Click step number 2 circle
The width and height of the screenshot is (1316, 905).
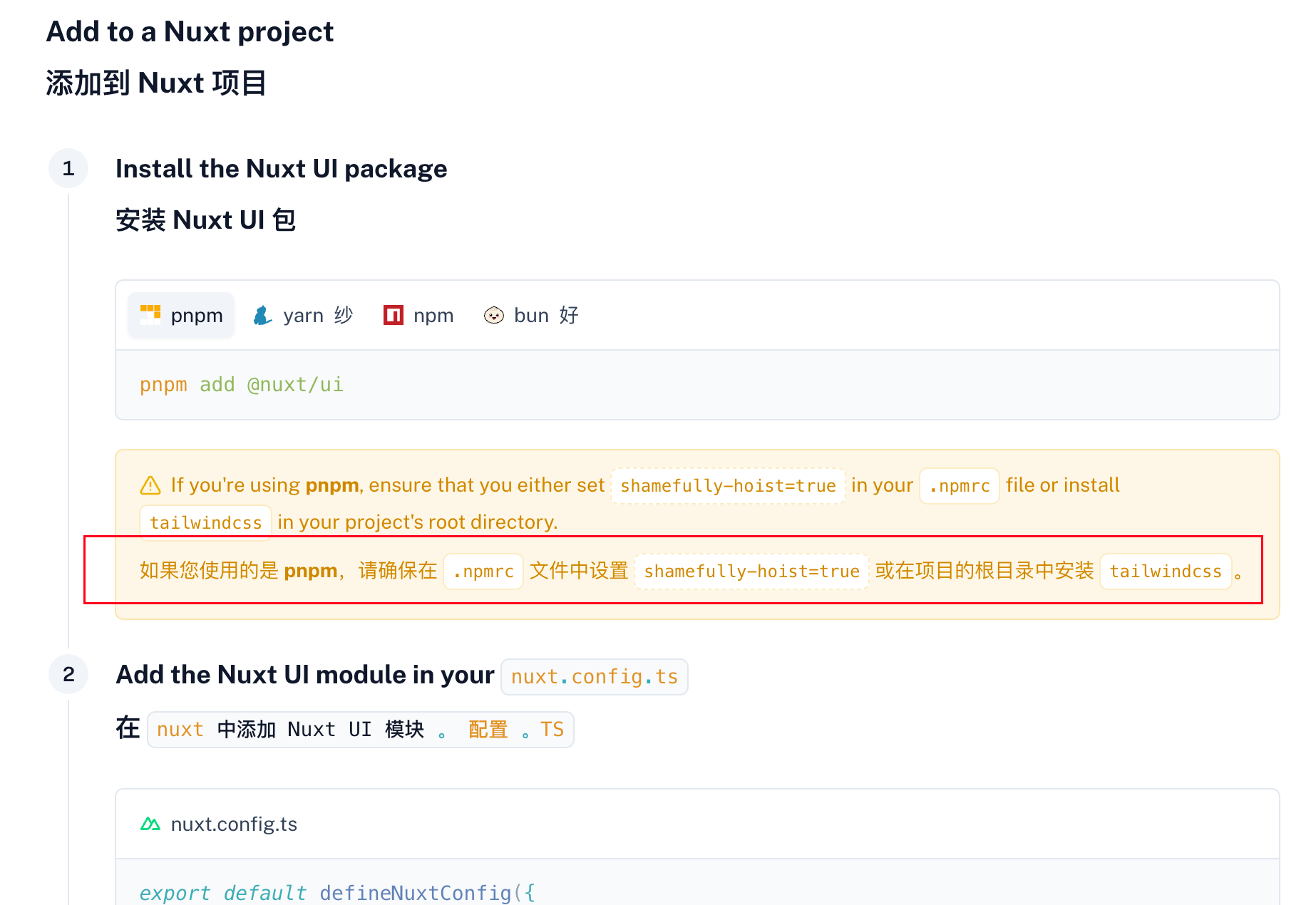(68, 674)
